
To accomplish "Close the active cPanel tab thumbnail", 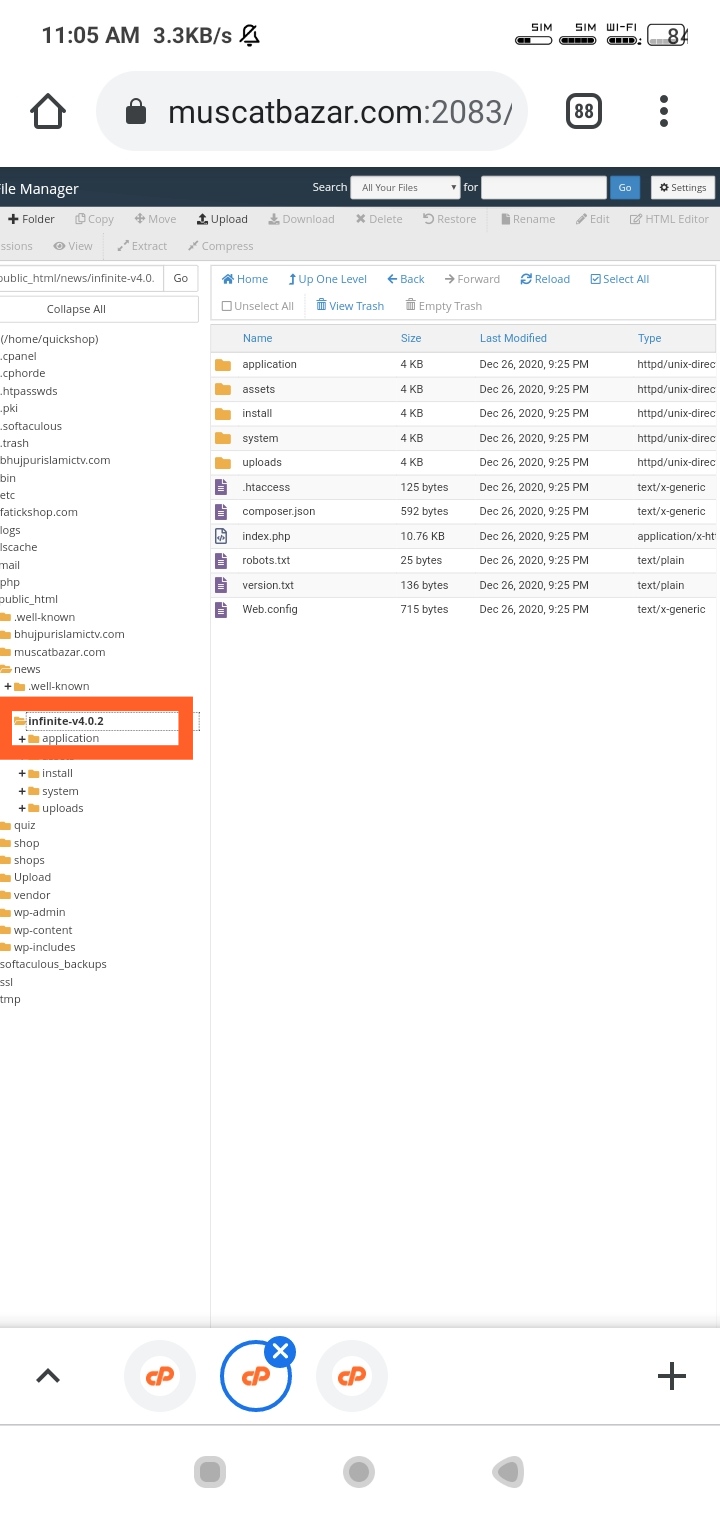I will (281, 1352).
